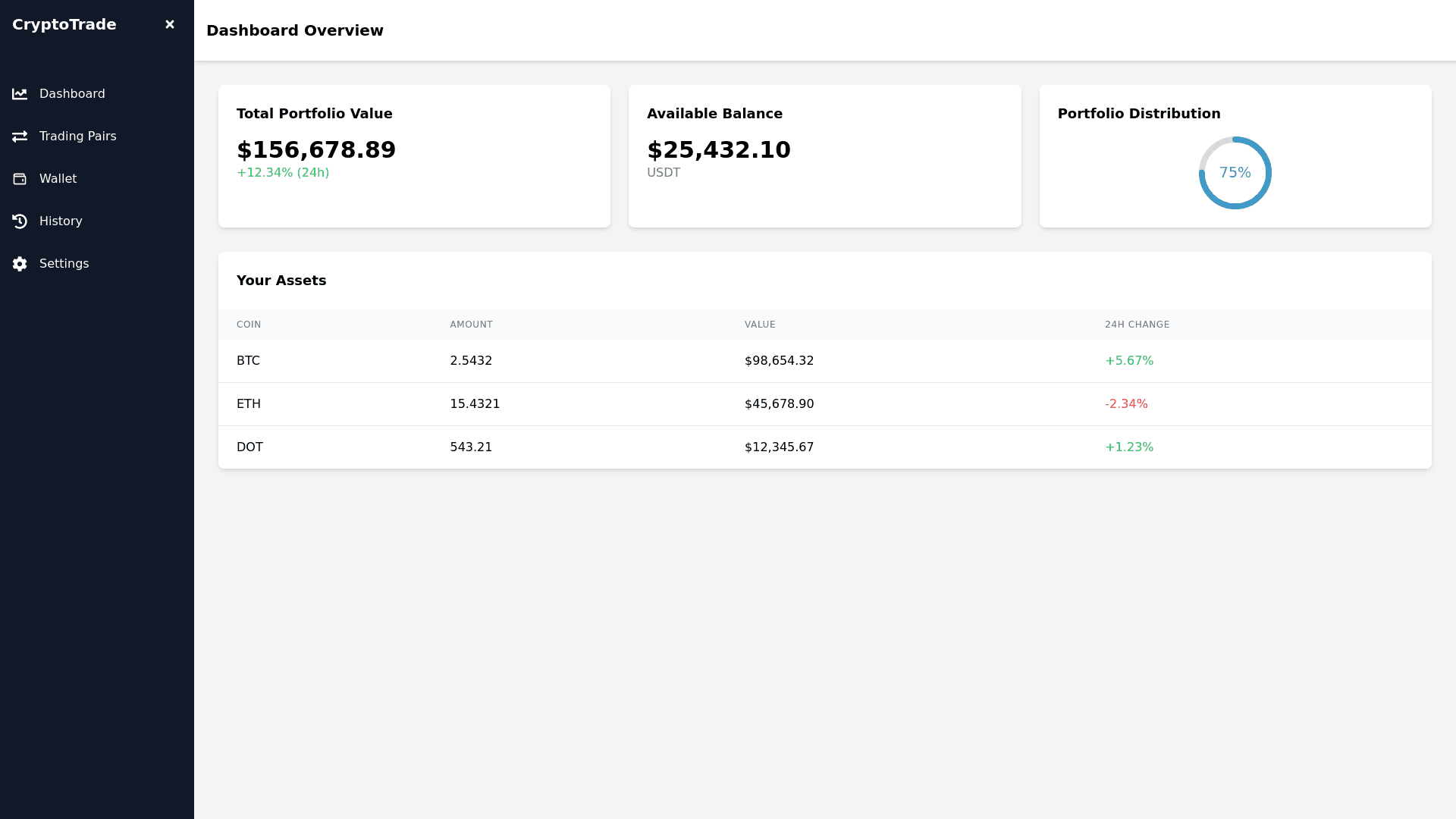The image size is (1456, 819).
Task: Click the CryptoTrade logo text
Action: [64, 24]
